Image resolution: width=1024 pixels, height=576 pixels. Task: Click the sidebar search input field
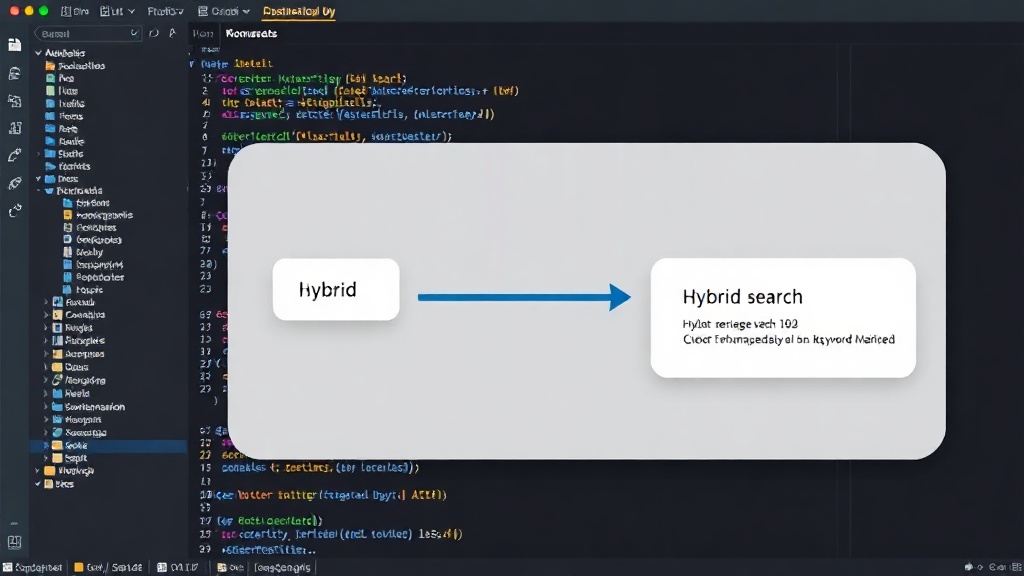tap(88, 33)
